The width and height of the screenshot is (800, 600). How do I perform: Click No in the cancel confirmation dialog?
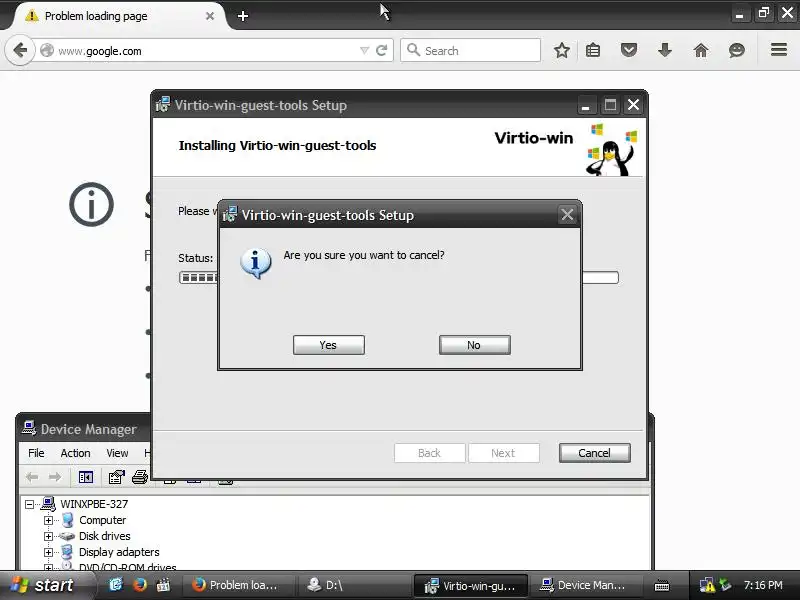click(474, 345)
